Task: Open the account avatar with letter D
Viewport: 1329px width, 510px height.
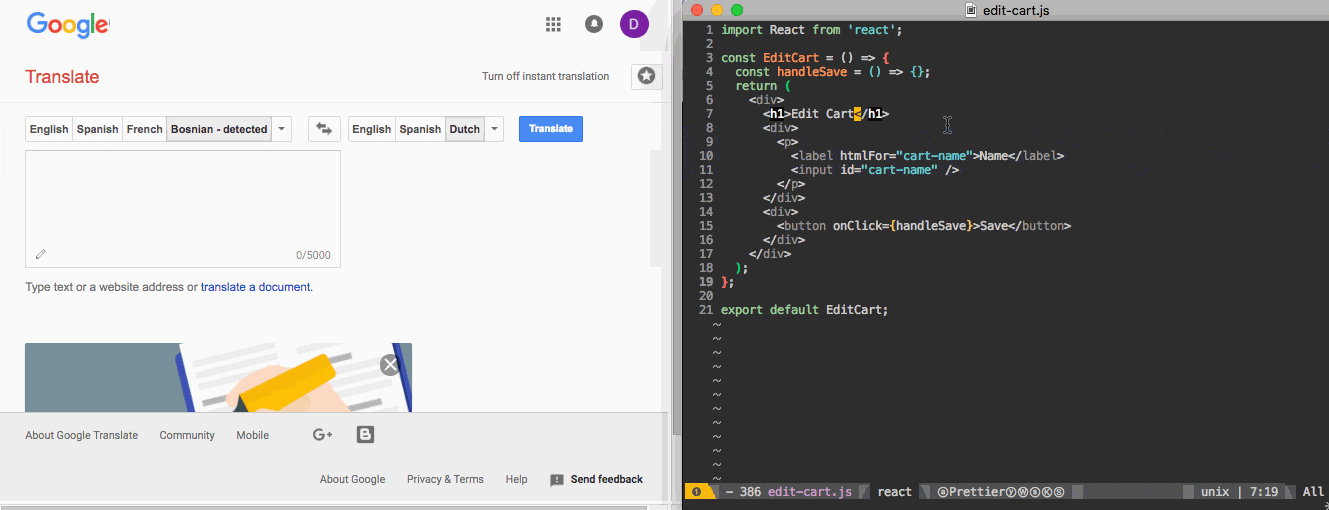Action: (634, 25)
